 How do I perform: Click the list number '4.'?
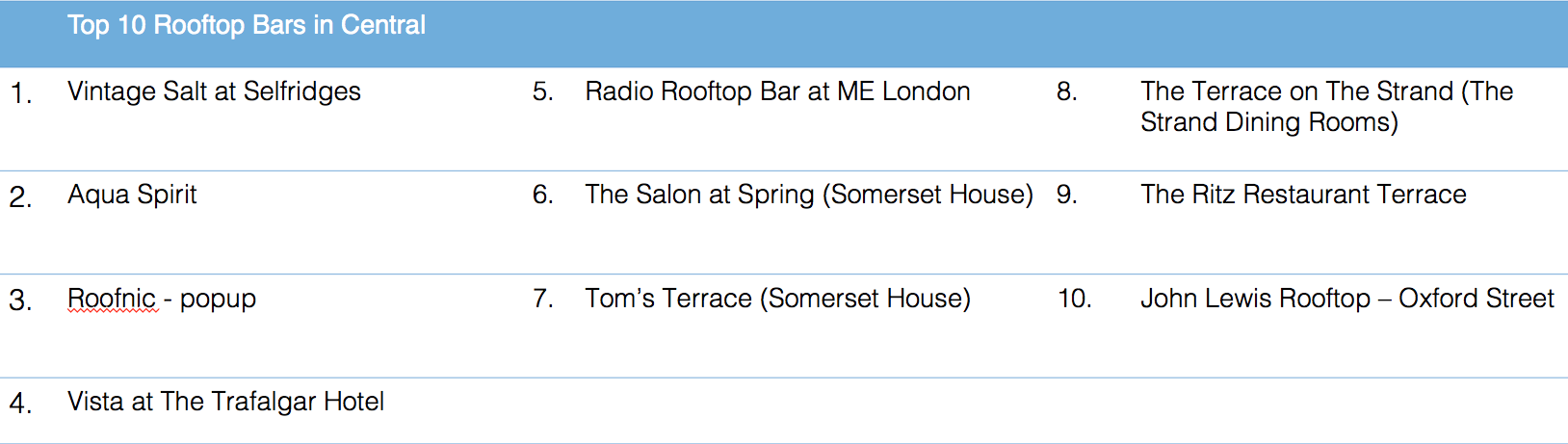click(x=21, y=405)
